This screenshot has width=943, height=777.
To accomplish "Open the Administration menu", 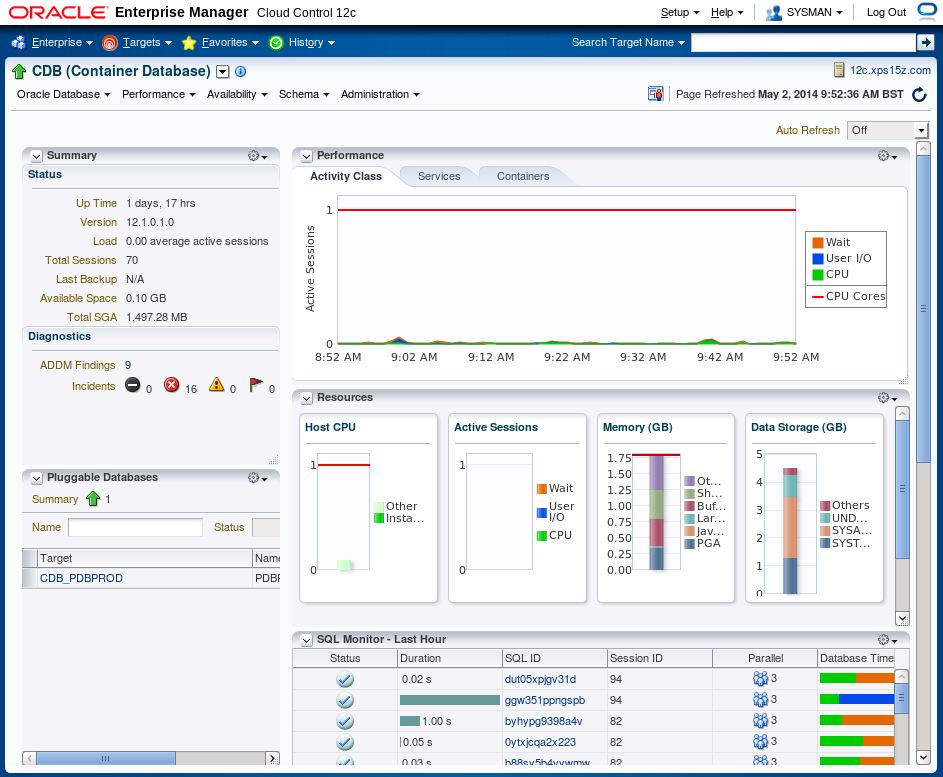I will [x=380, y=94].
